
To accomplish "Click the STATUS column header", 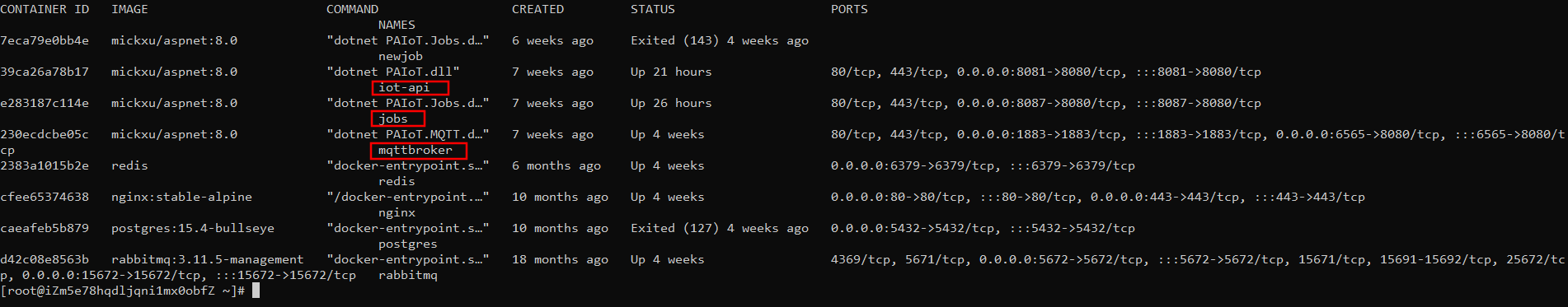I will (652, 9).
